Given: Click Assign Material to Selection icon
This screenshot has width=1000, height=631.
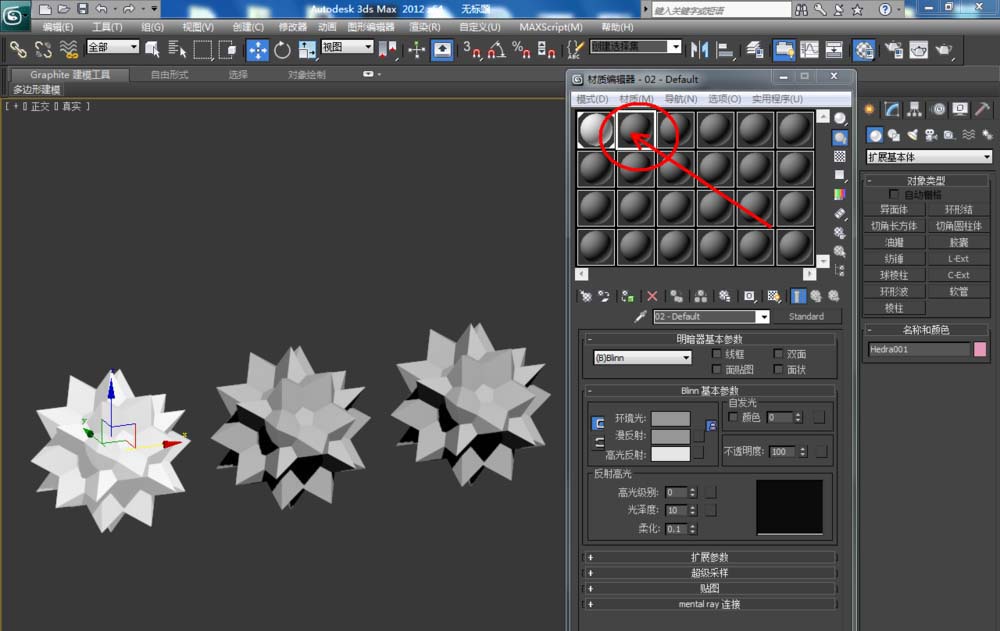Looking at the screenshot, I should pyautogui.click(x=628, y=296).
